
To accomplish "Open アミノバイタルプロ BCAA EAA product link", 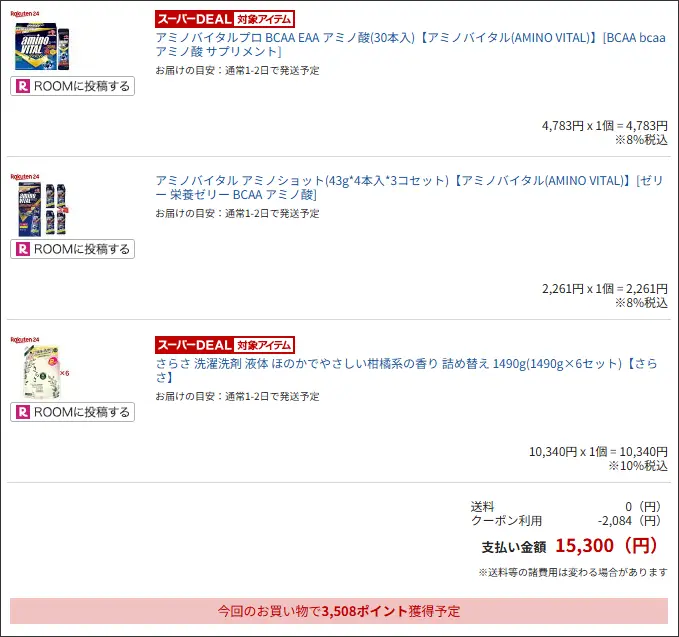I will [410, 45].
